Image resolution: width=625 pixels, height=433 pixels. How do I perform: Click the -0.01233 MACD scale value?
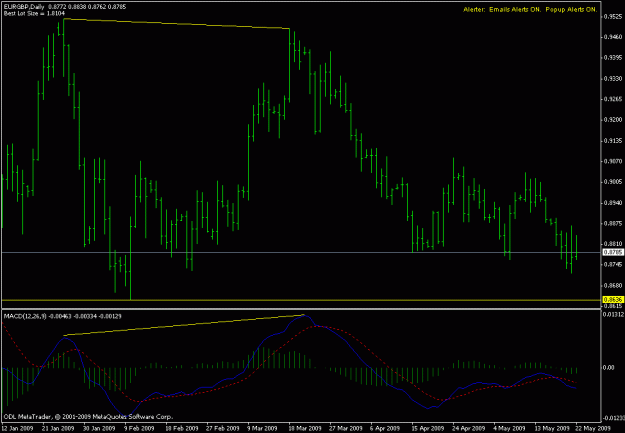(x=613, y=418)
